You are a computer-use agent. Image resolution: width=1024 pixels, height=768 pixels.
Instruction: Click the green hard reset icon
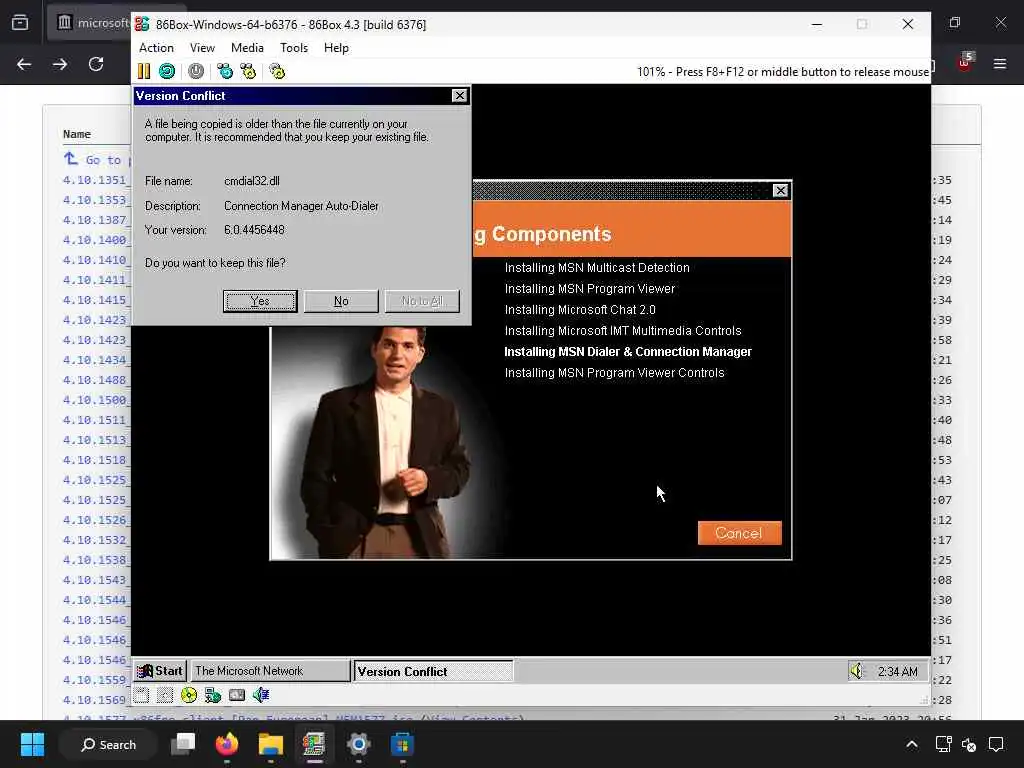pyautogui.click(x=167, y=71)
